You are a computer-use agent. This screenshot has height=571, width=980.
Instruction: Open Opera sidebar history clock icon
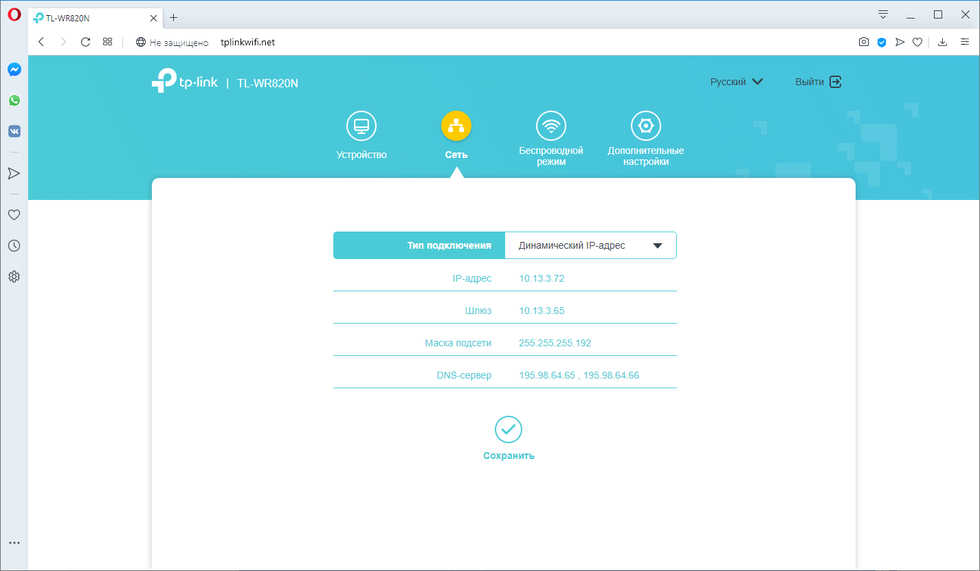[x=14, y=245]
